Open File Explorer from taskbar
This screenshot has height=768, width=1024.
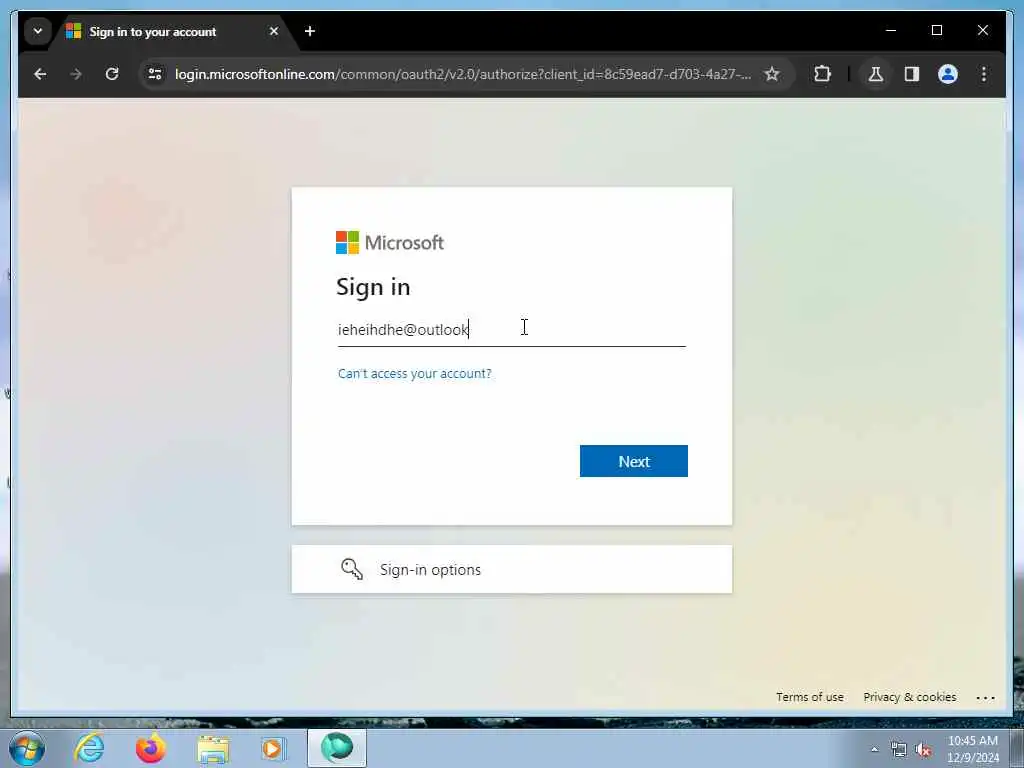point(213,748)
